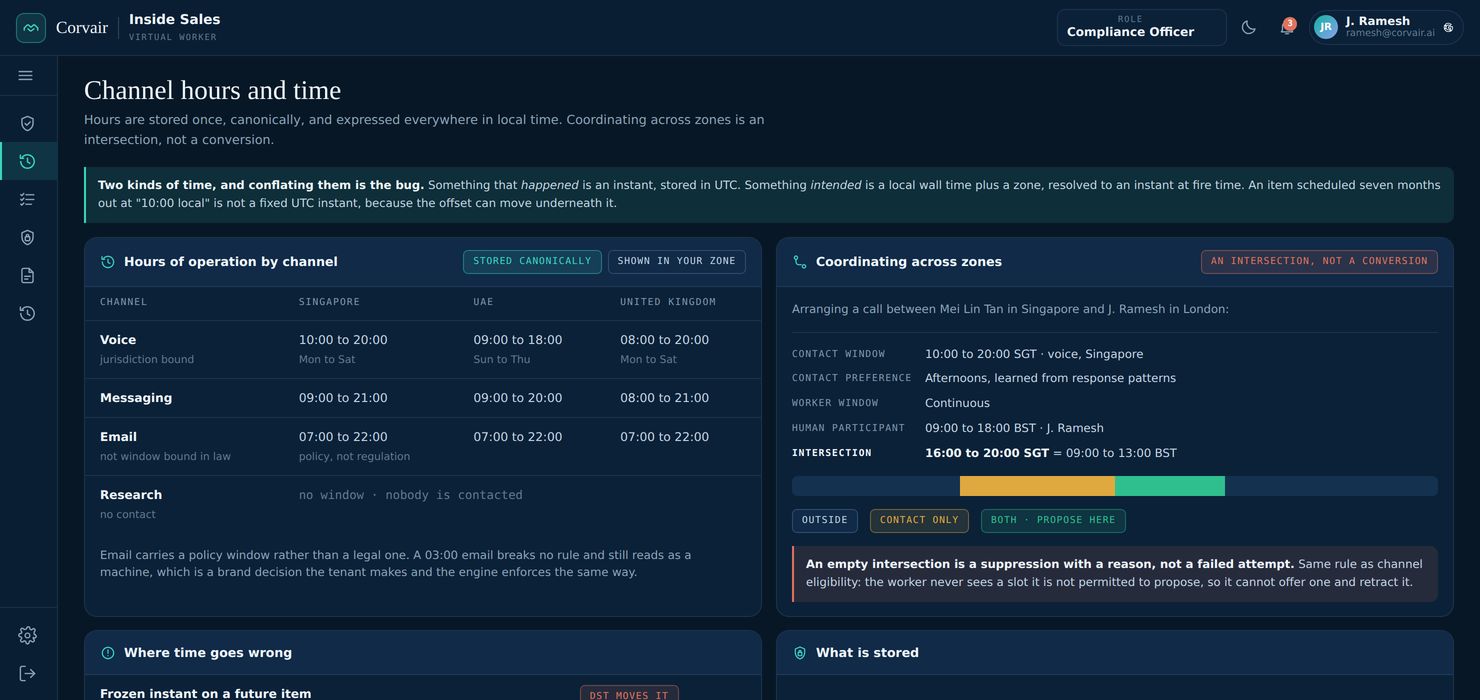Open the document sidebar icon
The width and height of the screenshot is (1480, 700).
tap(27, 275)
